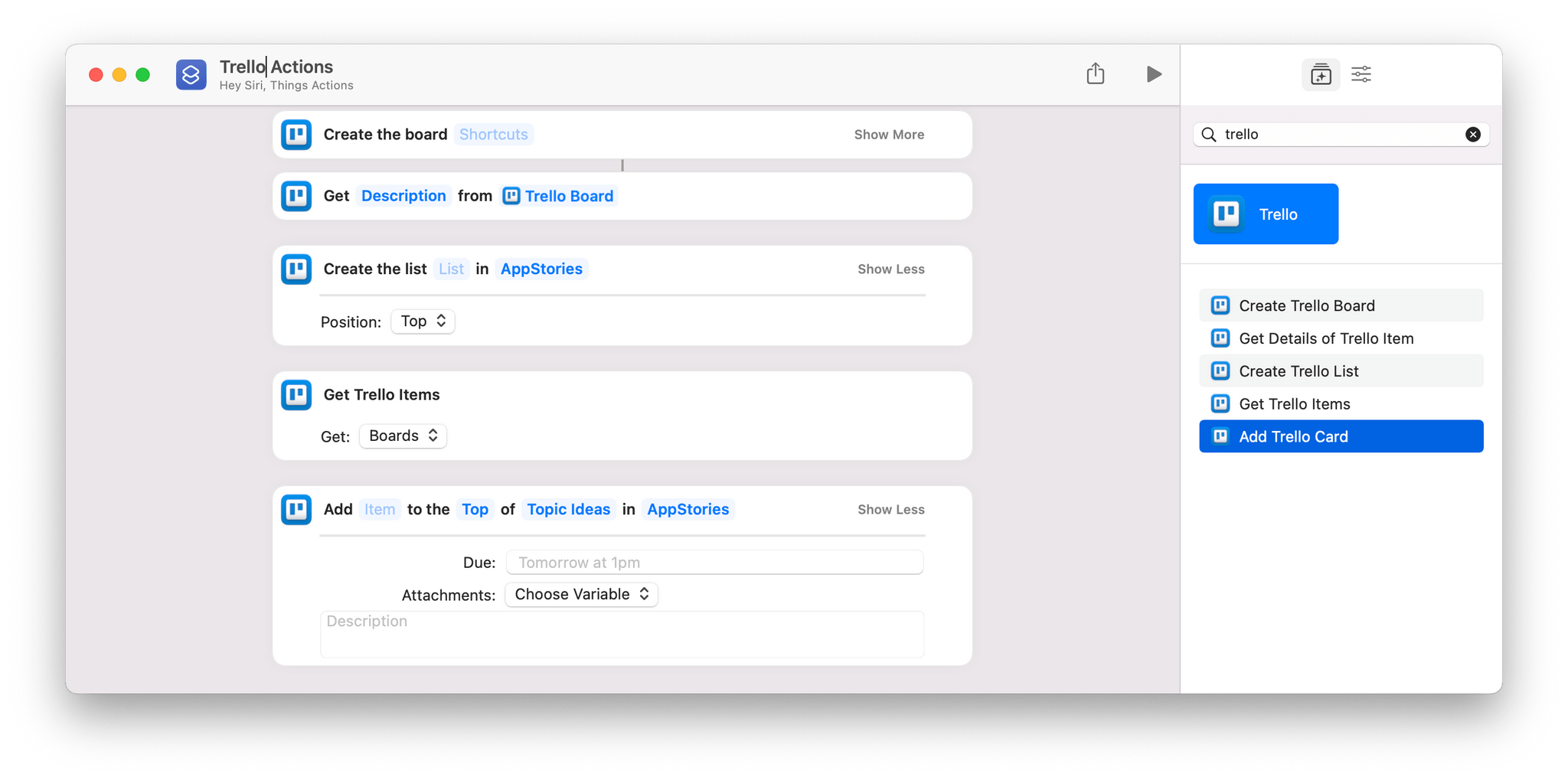The width and height of the screenshot is (1568, 780).
Task: Click the Trello icon on Add Item action
Action: tap(296, 510)
